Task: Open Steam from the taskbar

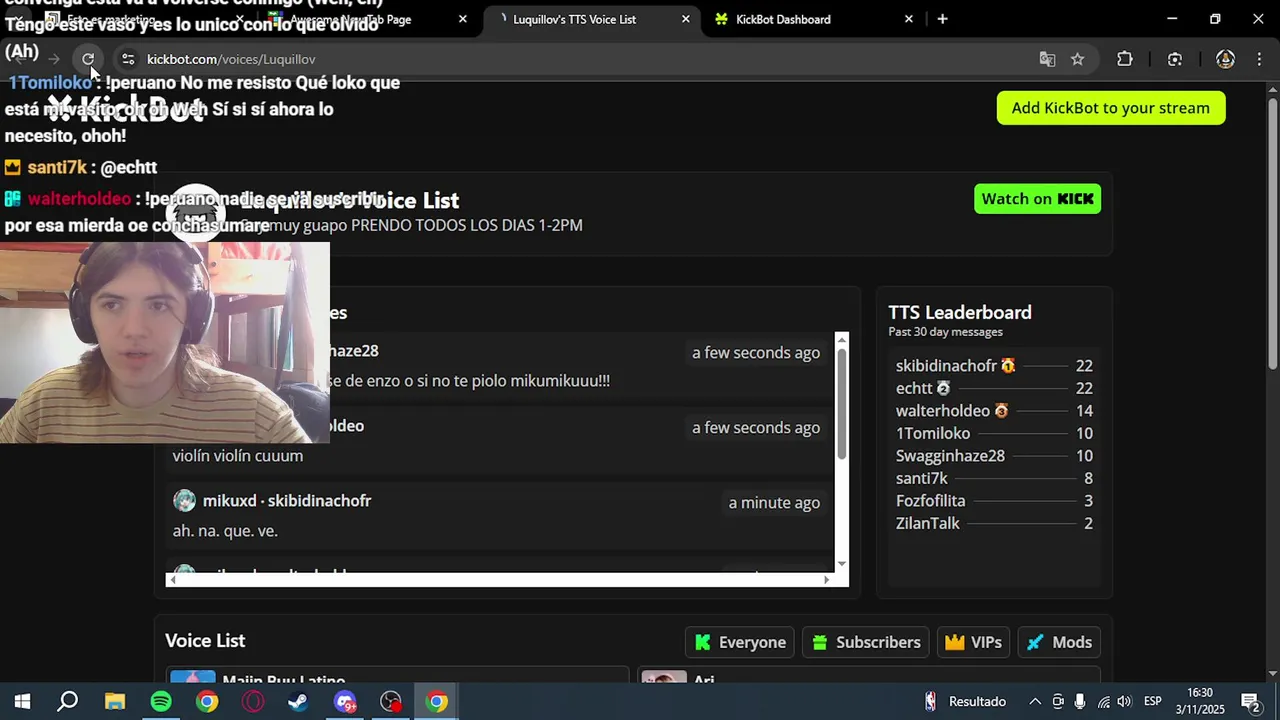Action: (298, 701)
